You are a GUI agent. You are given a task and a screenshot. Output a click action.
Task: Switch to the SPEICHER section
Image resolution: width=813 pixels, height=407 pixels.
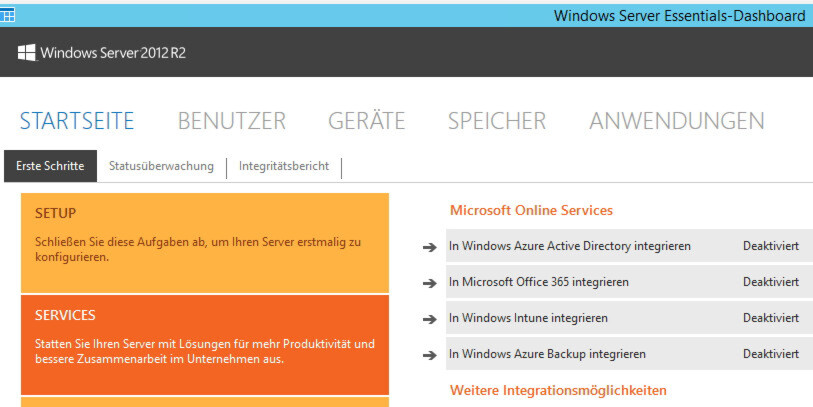click(497, 121)
